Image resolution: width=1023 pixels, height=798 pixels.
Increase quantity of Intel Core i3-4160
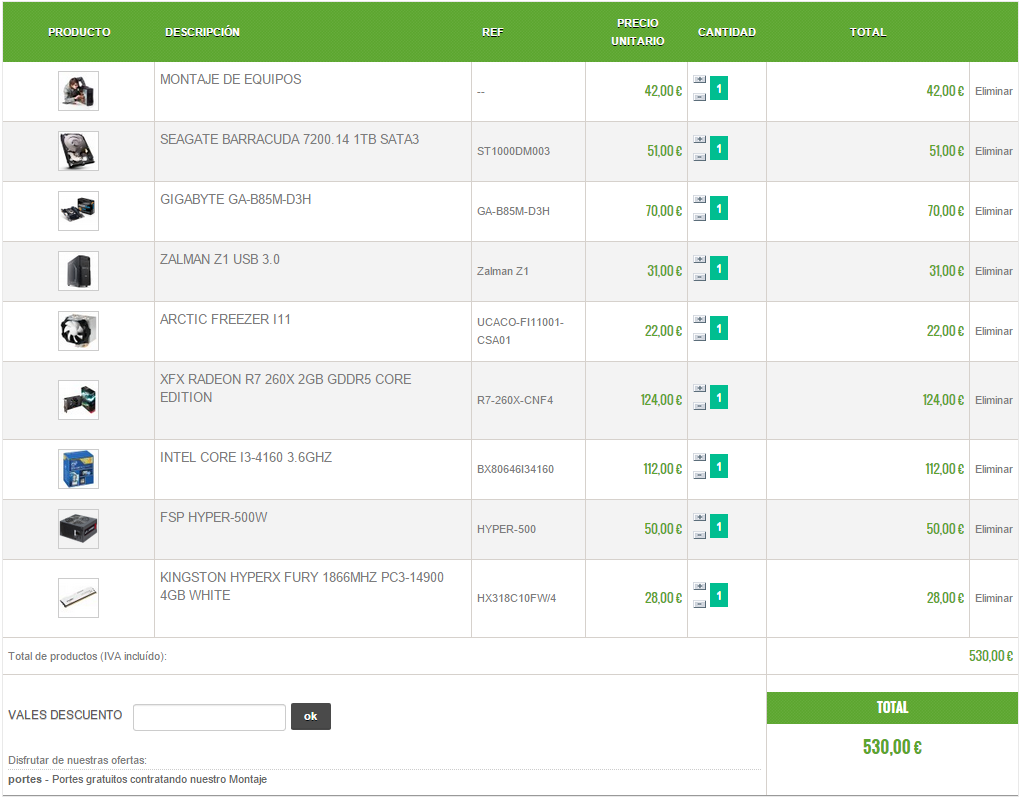(x=699, y=457)
